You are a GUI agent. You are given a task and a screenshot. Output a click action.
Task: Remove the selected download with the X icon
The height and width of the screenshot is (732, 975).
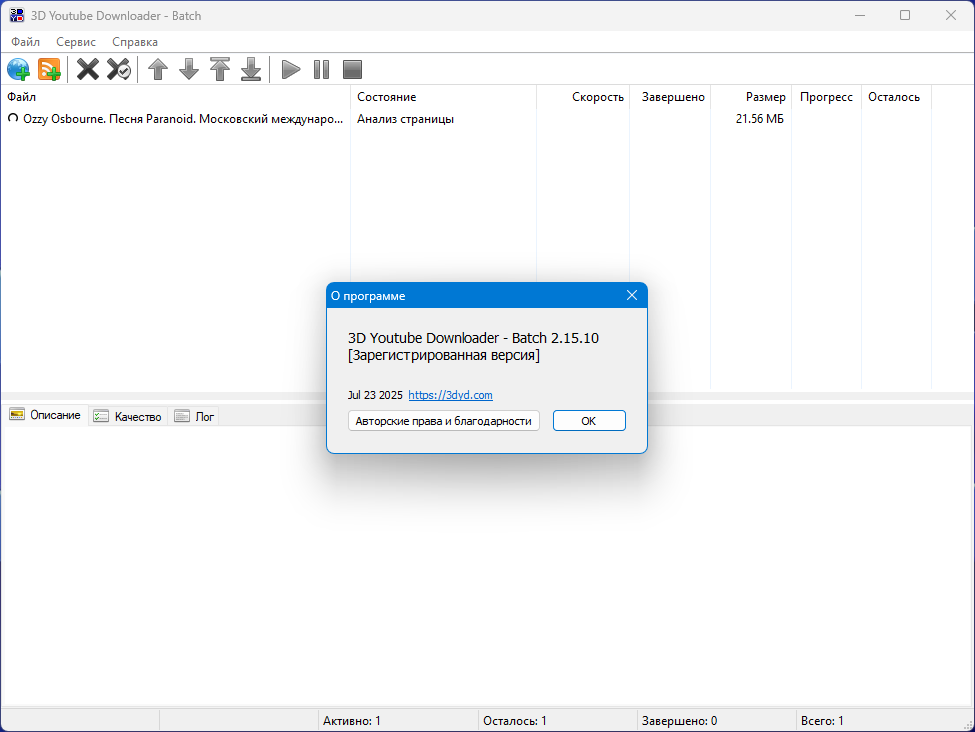88,69
